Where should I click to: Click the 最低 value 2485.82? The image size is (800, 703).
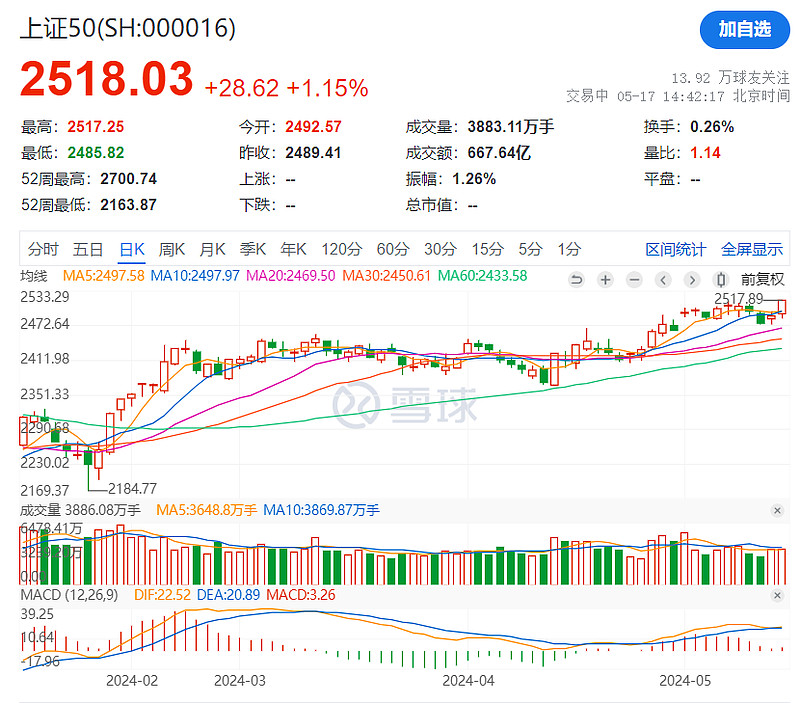tap(95, 153)
